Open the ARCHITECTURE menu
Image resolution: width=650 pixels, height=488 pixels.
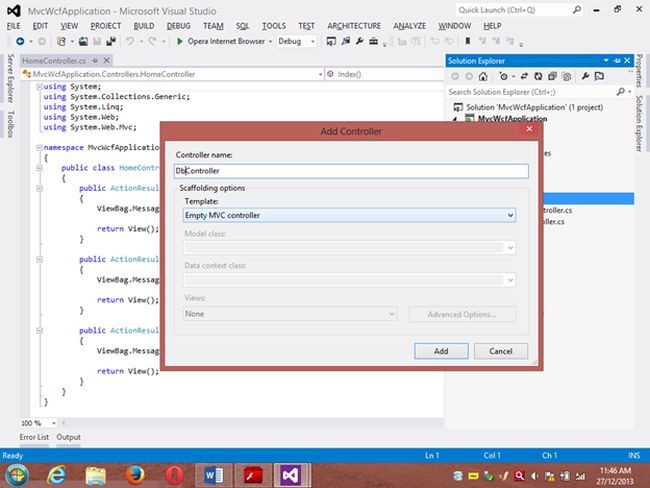352,25
